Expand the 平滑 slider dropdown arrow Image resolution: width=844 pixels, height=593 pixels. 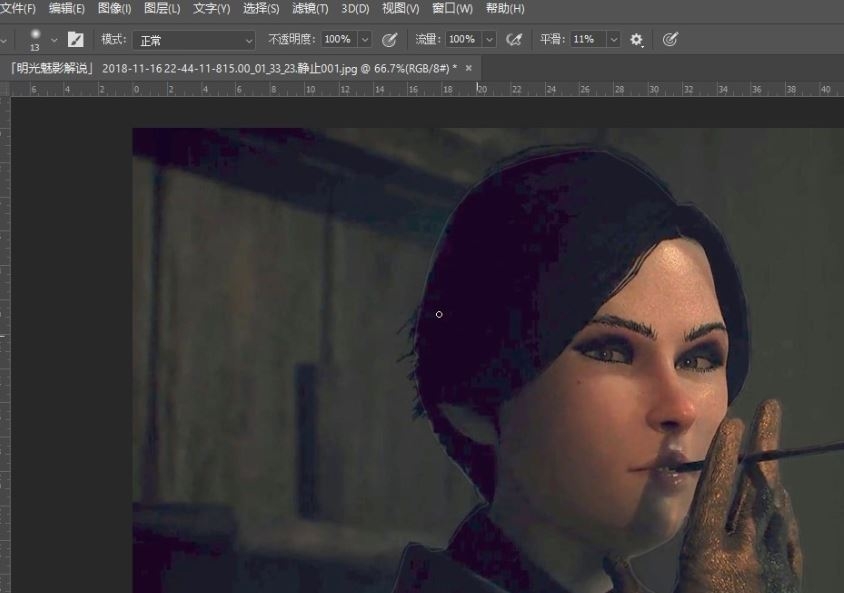point(614,39)
